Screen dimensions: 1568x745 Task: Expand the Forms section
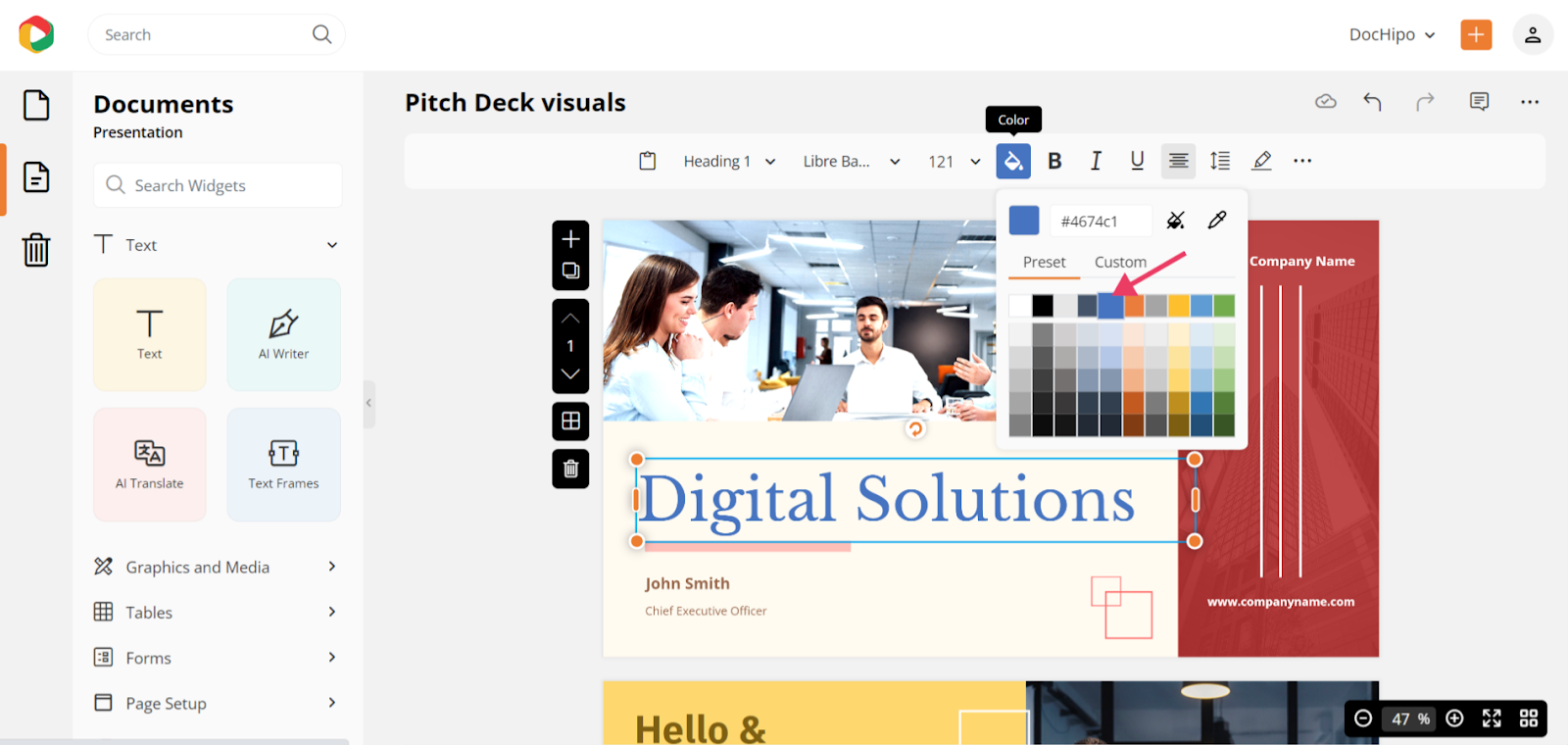(x=332, y=657)
